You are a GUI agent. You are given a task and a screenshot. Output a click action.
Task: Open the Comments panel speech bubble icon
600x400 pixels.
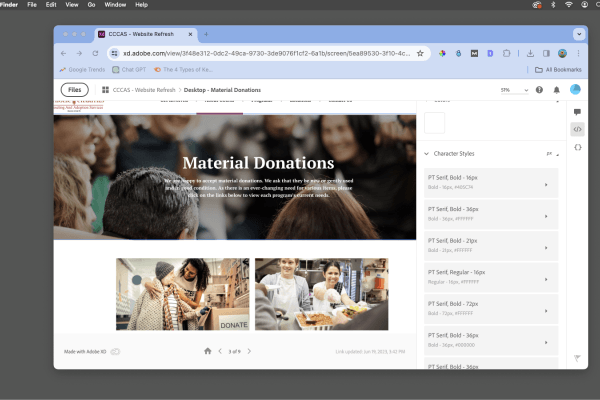[x=577, y=112]
